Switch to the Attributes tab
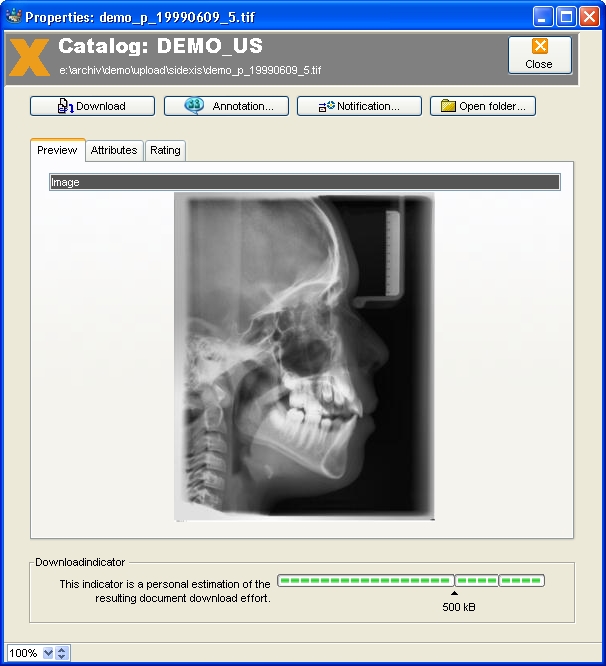606x666 pixels. [x=114, y=150]
